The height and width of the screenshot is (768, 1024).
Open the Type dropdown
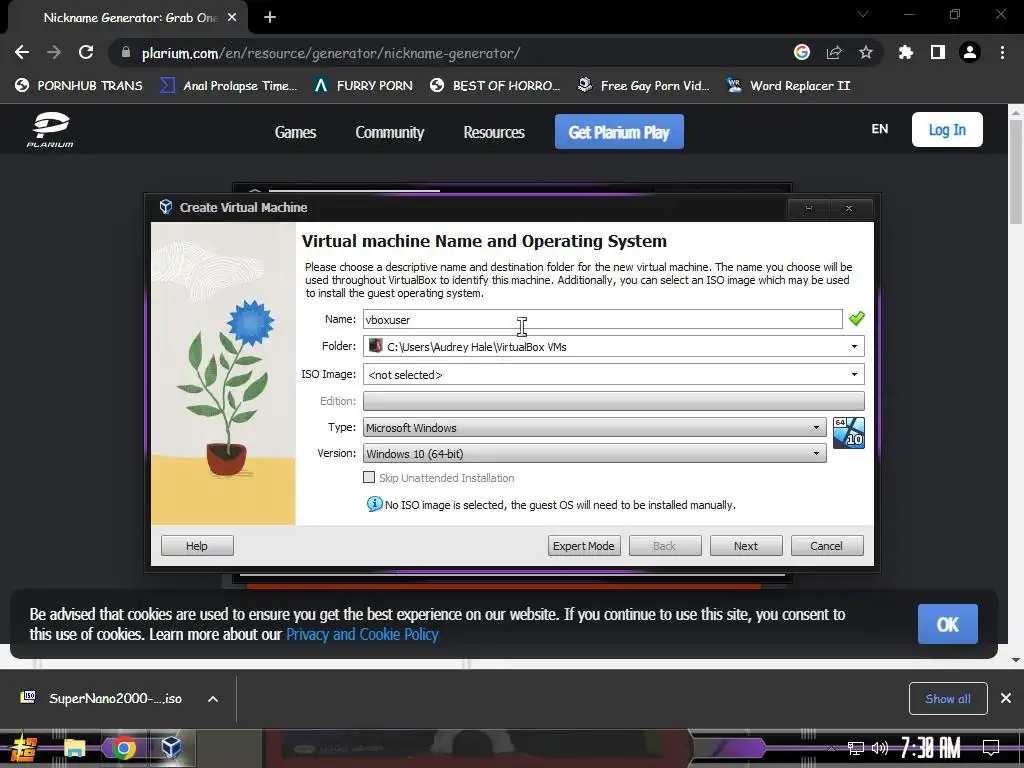[594, 427]
